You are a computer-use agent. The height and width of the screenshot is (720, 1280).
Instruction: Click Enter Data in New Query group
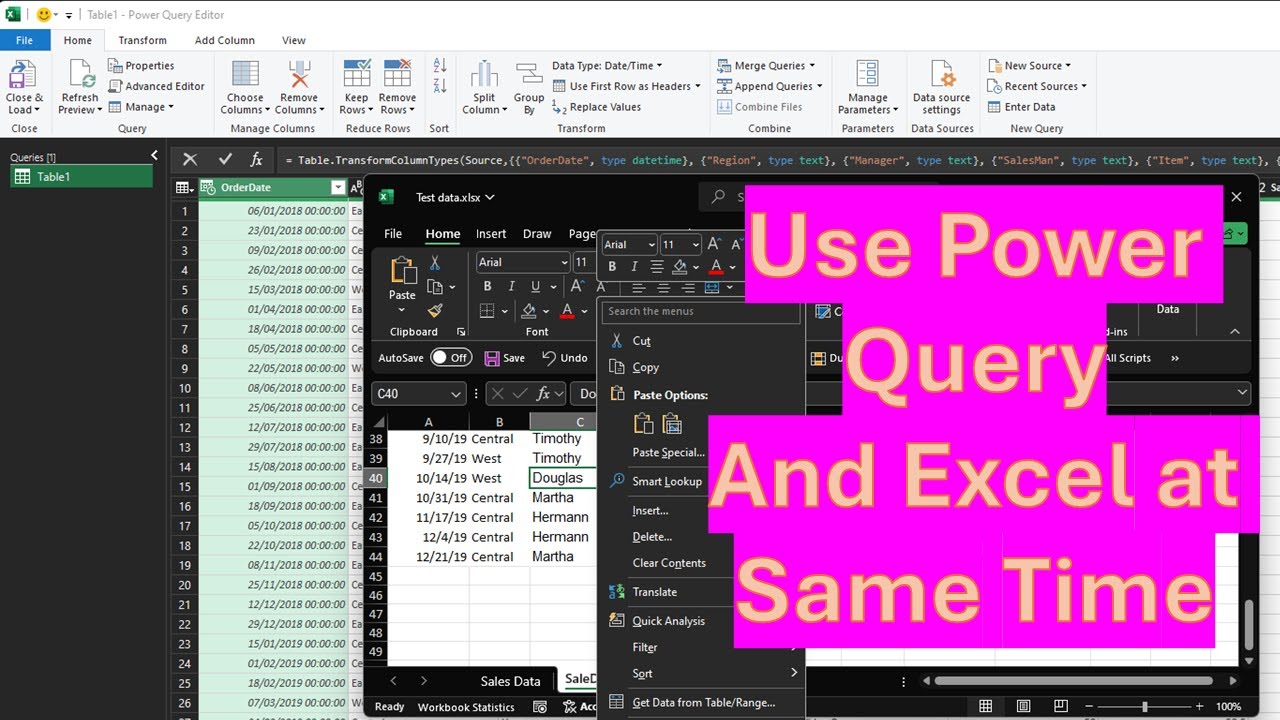point(1022,107)
